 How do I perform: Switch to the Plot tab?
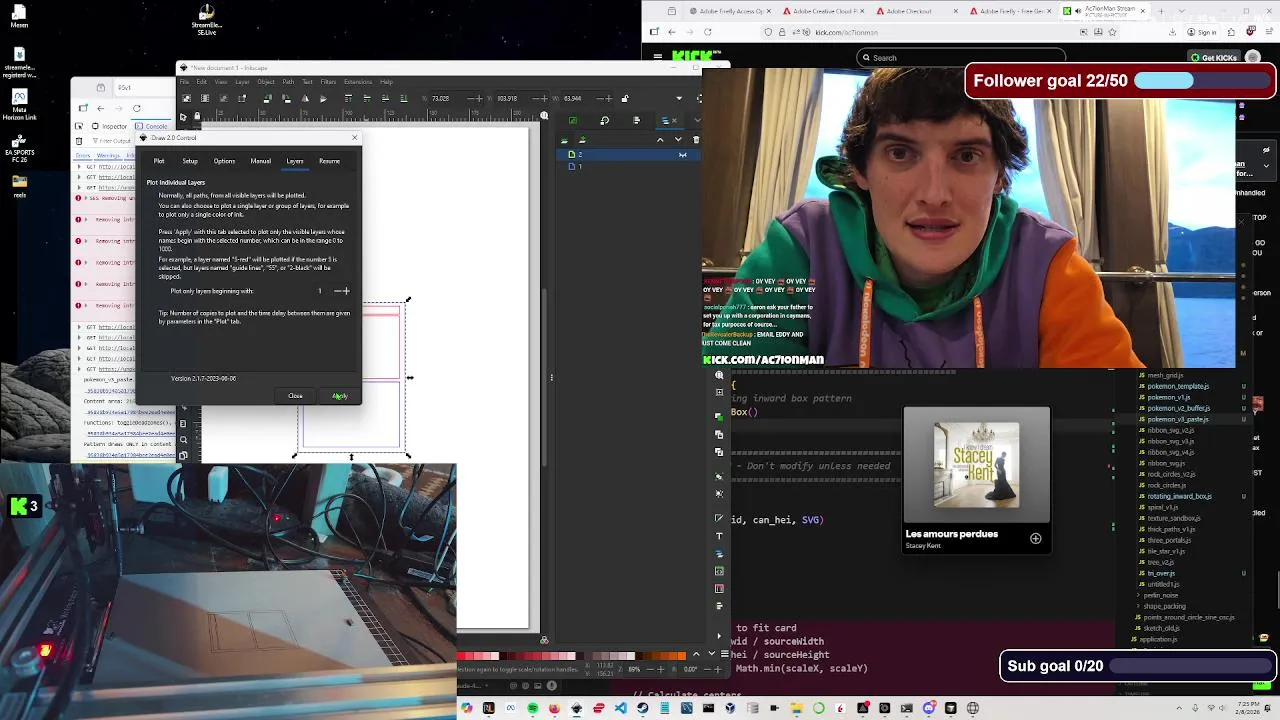pyautogui.click(x=159, y=161)
